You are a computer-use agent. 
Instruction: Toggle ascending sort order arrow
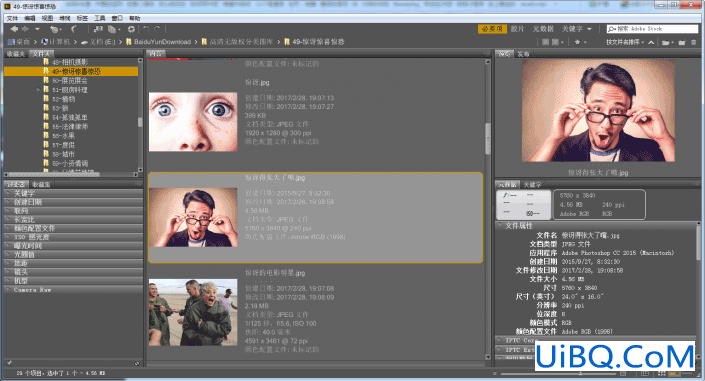tap(651, 42)
